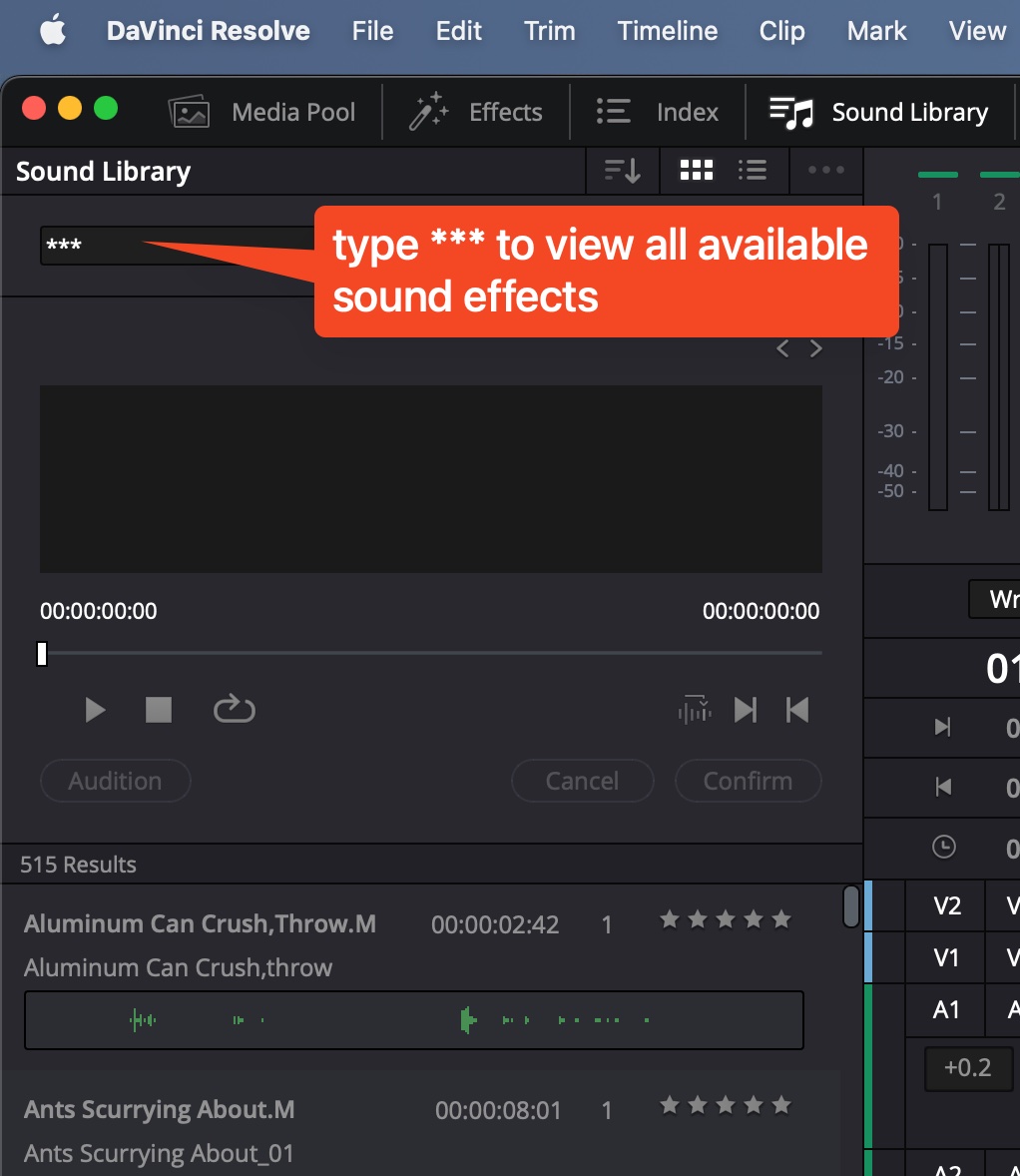Select the V2 video track header
This screenshot has height=1176, width=1020.
[946, 906]
